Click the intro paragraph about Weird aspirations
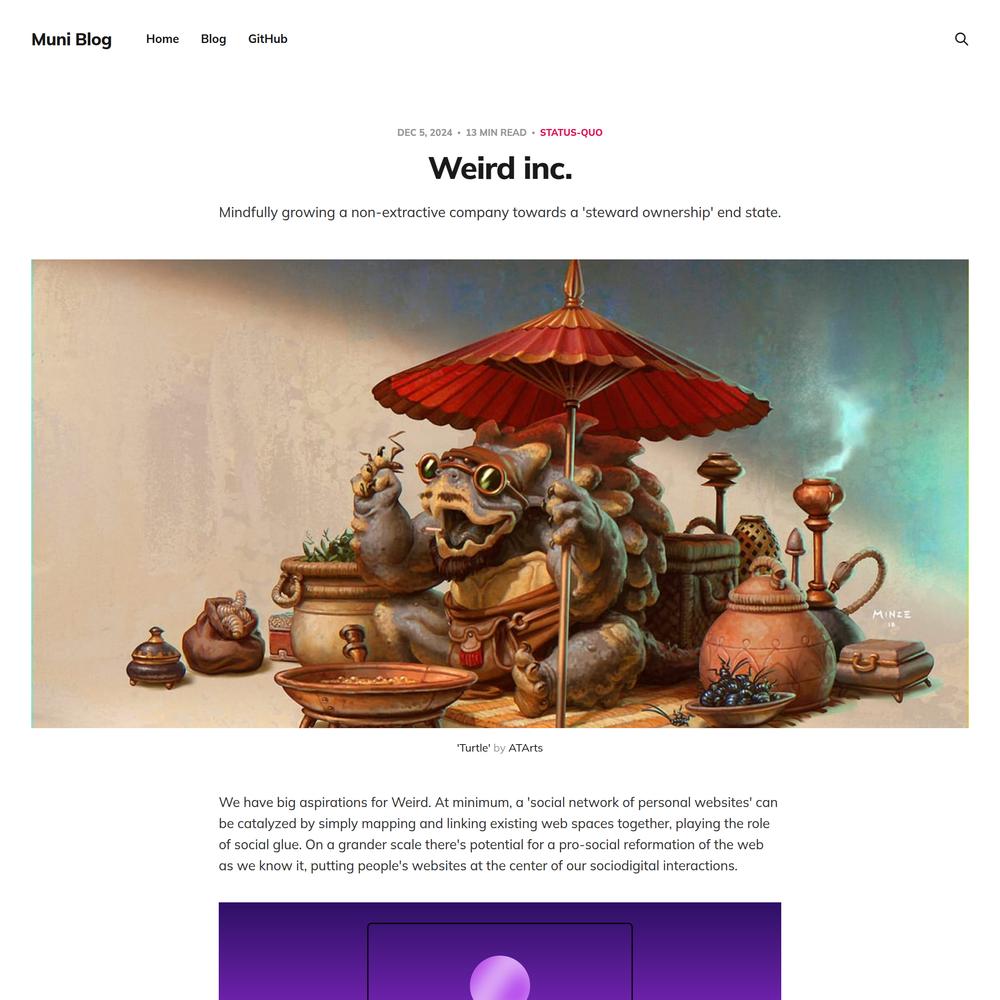 point(500,834)
